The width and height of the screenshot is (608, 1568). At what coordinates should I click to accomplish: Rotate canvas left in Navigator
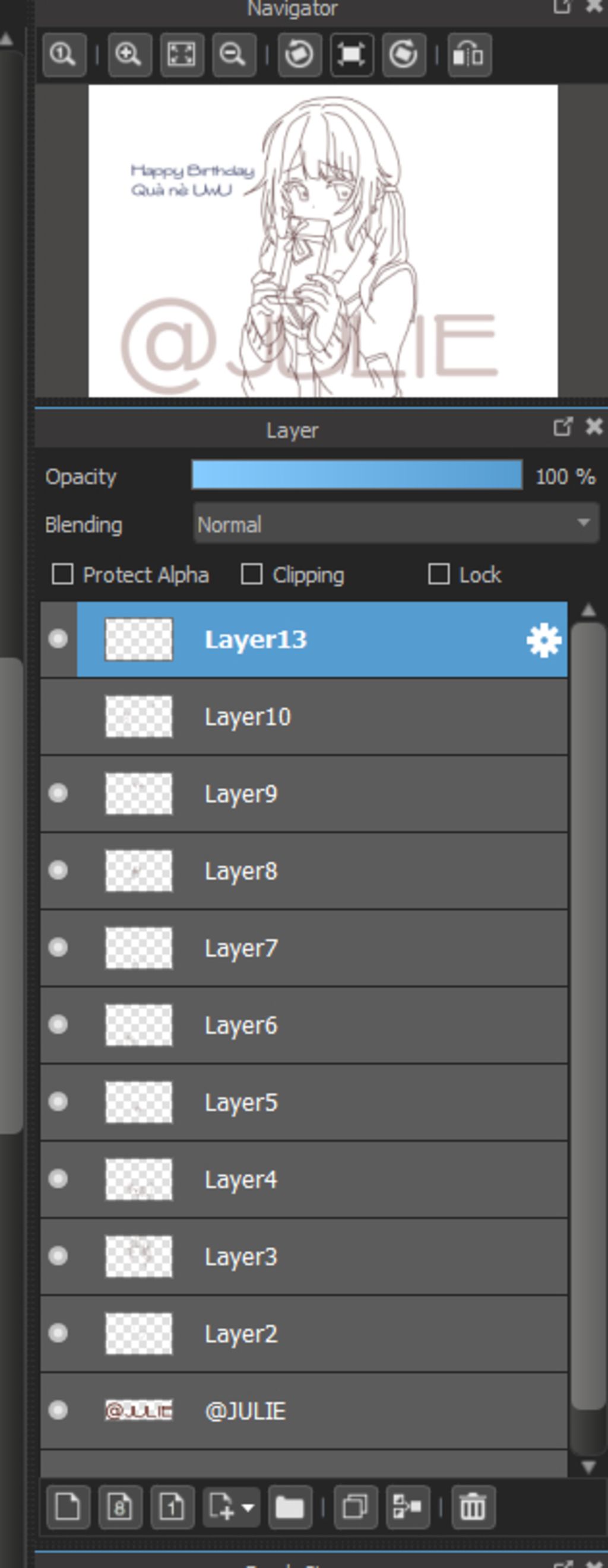(x=299, y=55)
